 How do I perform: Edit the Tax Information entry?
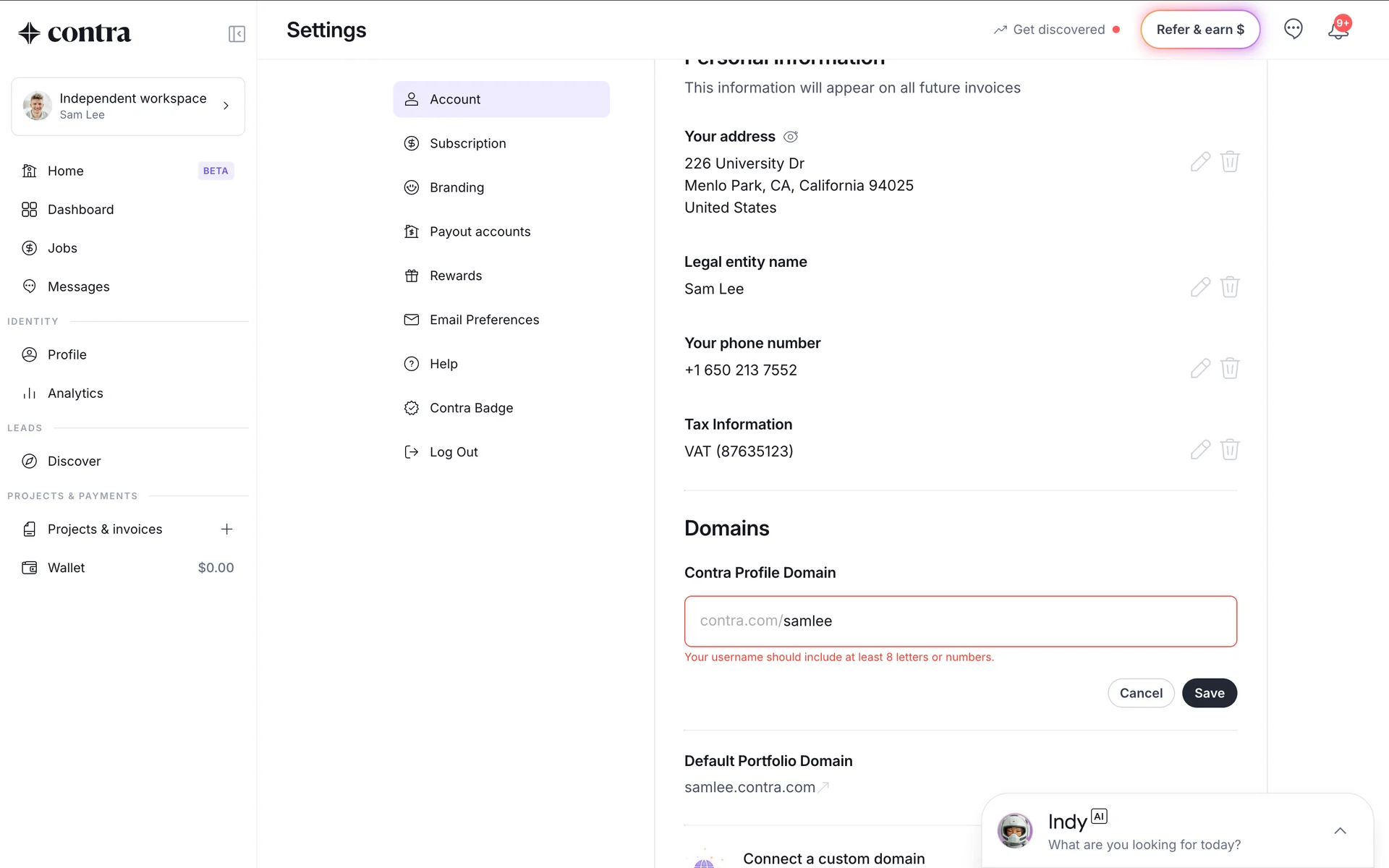coord(1200,450)
